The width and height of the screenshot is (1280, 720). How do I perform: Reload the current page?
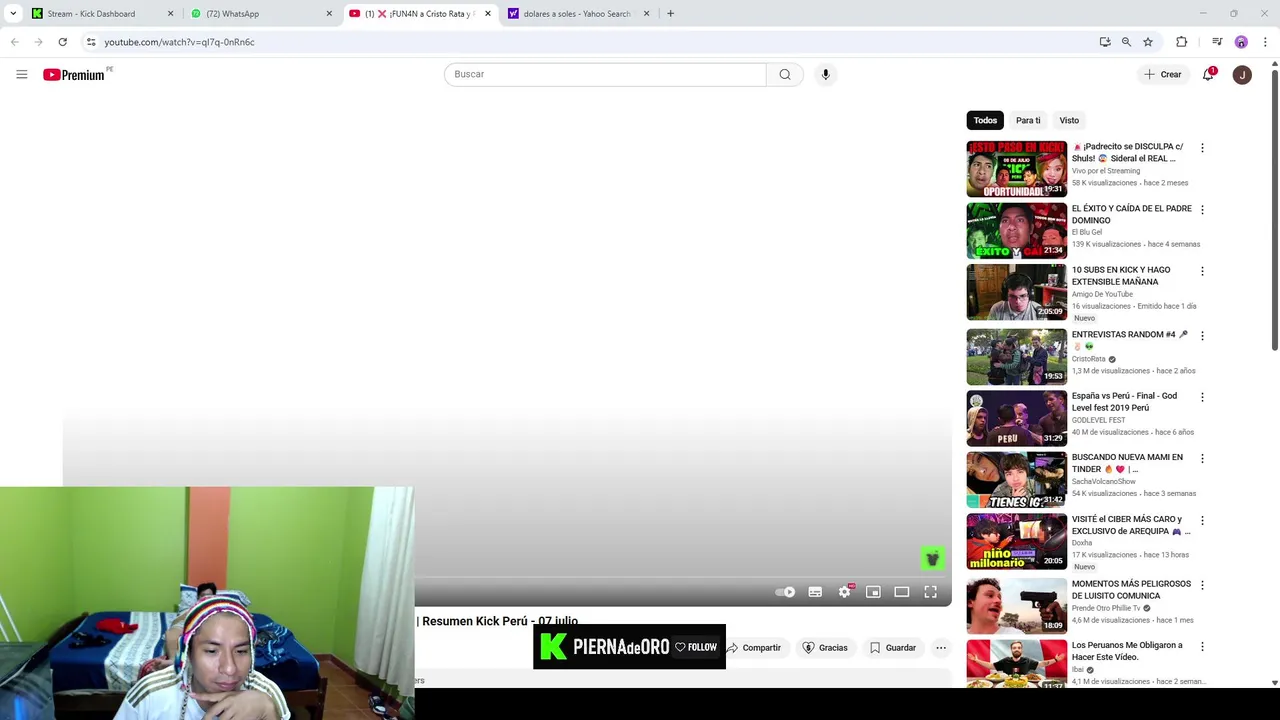click(x=62, y=42)
